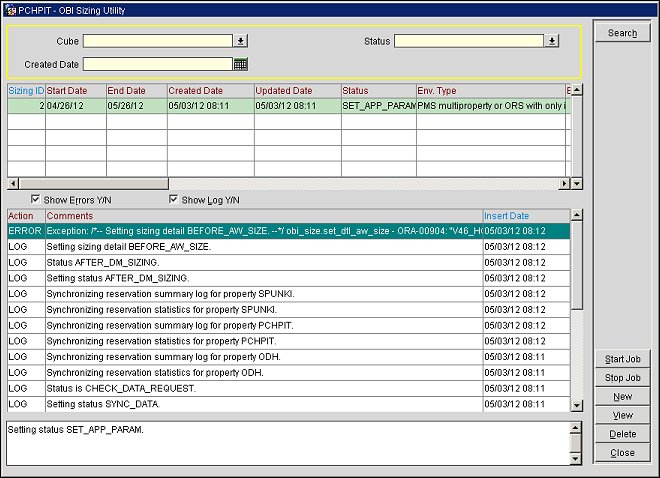Close the OBI Sizing Utility form
The image size is (660, 478).
coord(622,452)
